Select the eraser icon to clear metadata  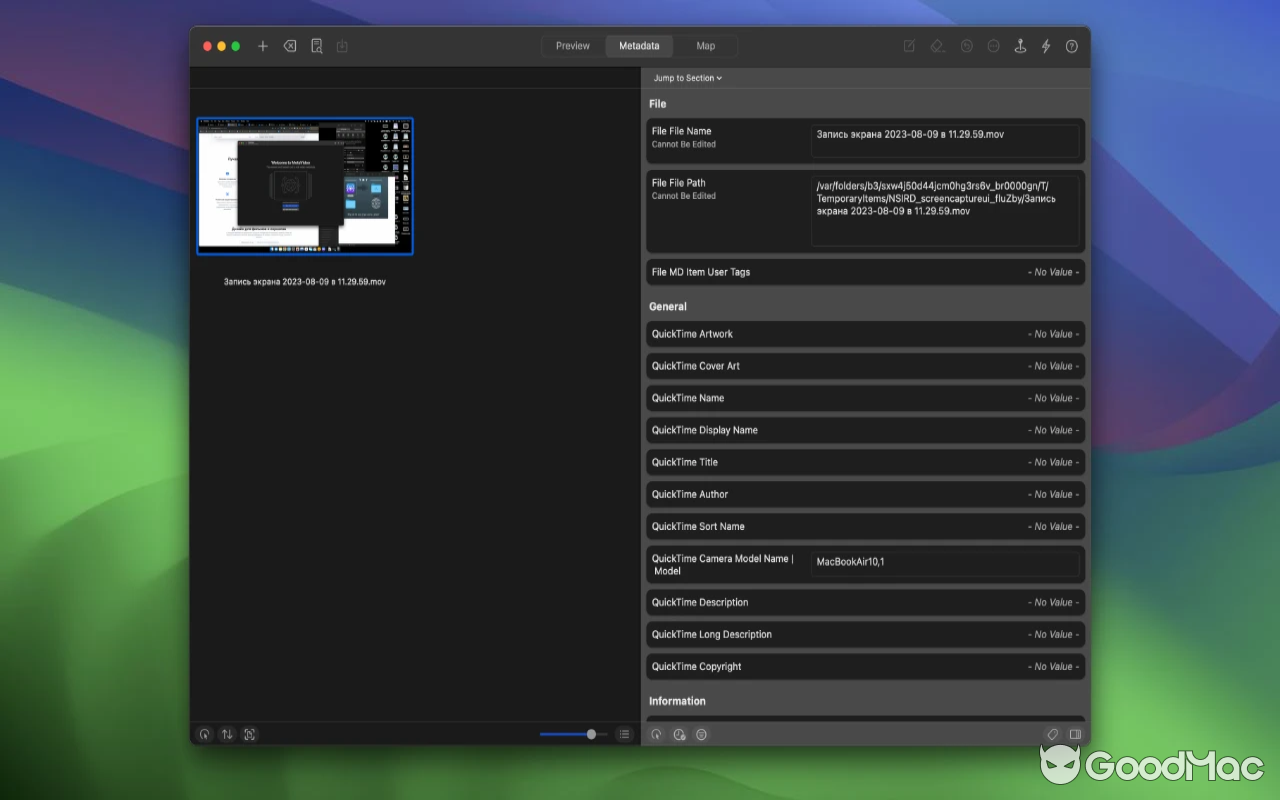click(x=936, y=46)
